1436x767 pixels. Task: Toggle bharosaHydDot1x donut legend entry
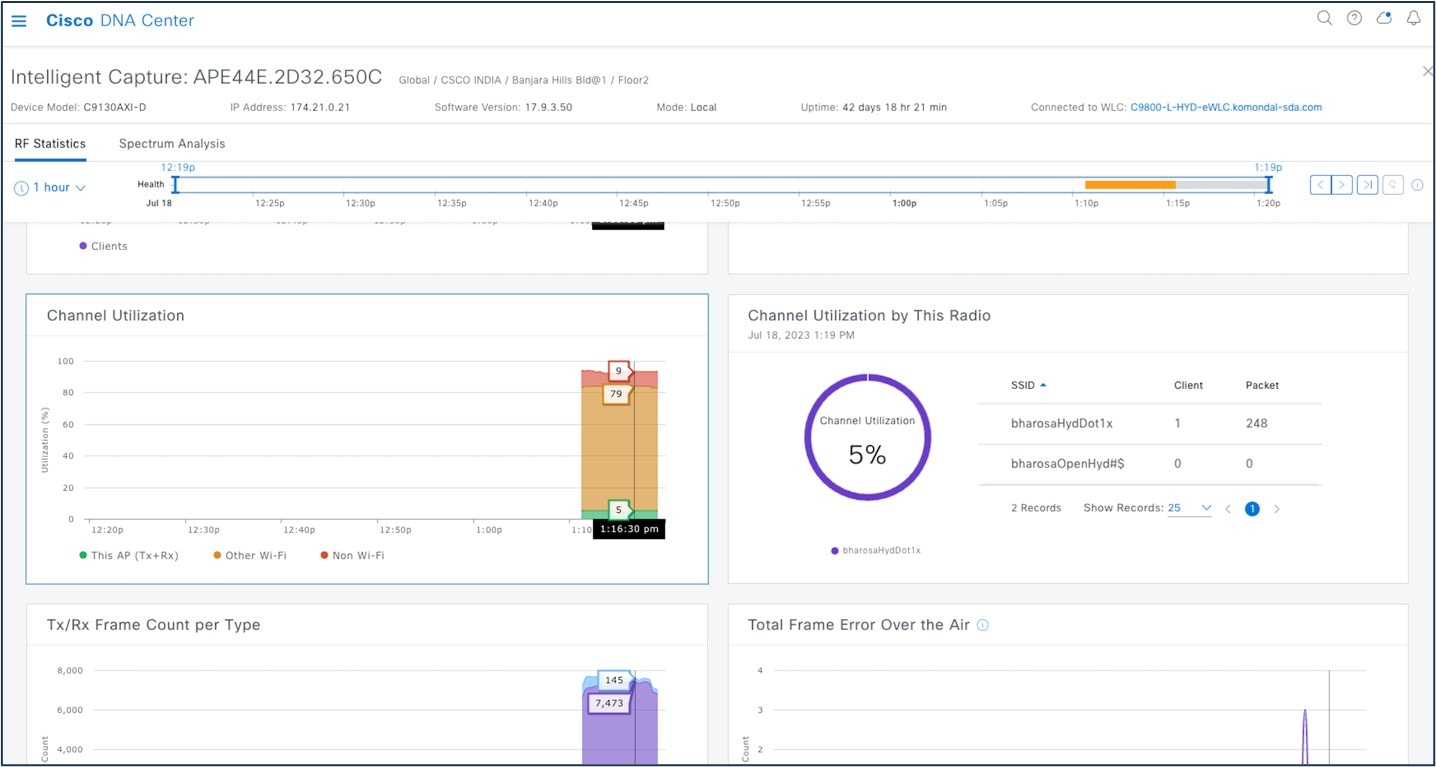coord(876,550)
